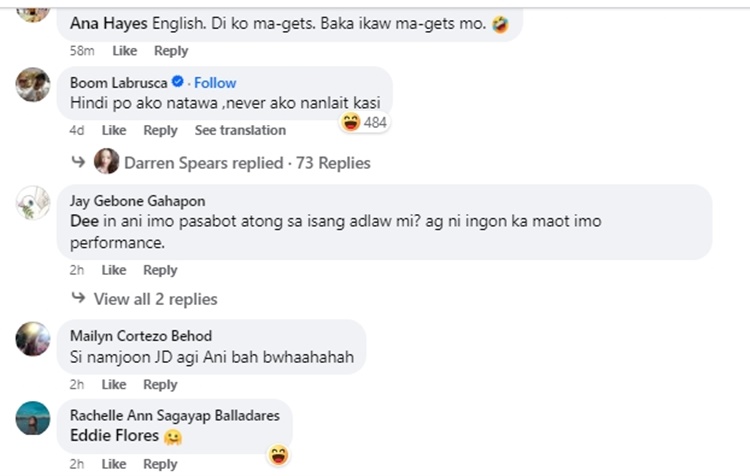Viewport: 750px width, 476px height.
Task: Reply to Rachelle Ann Sagayap Balladares' comment
Action: (x=160, y=464)
